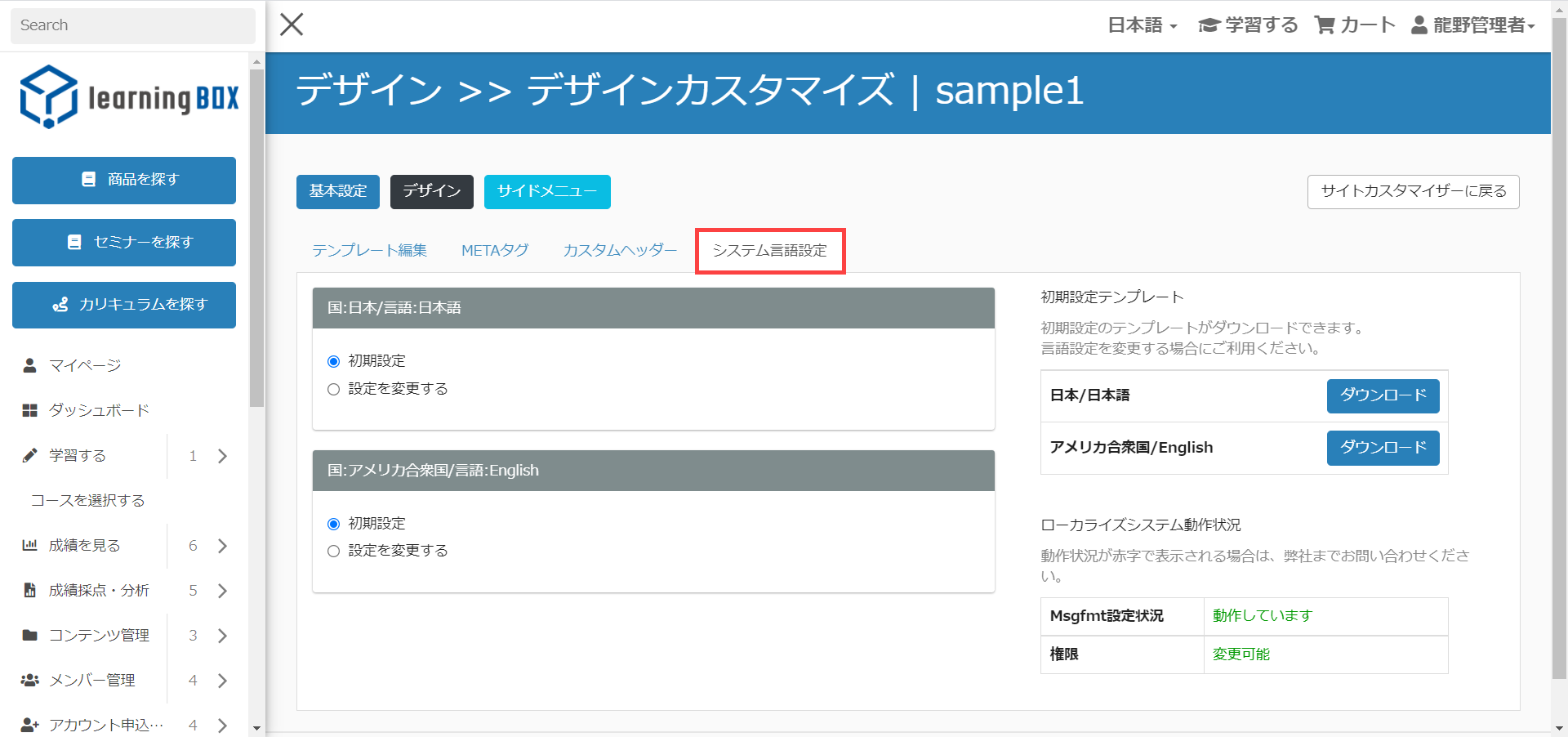The image size is (1568, 737).
Task: Select 設定を変更する for Japanese language
Action: pyautogui.click(x=333, y=389)
